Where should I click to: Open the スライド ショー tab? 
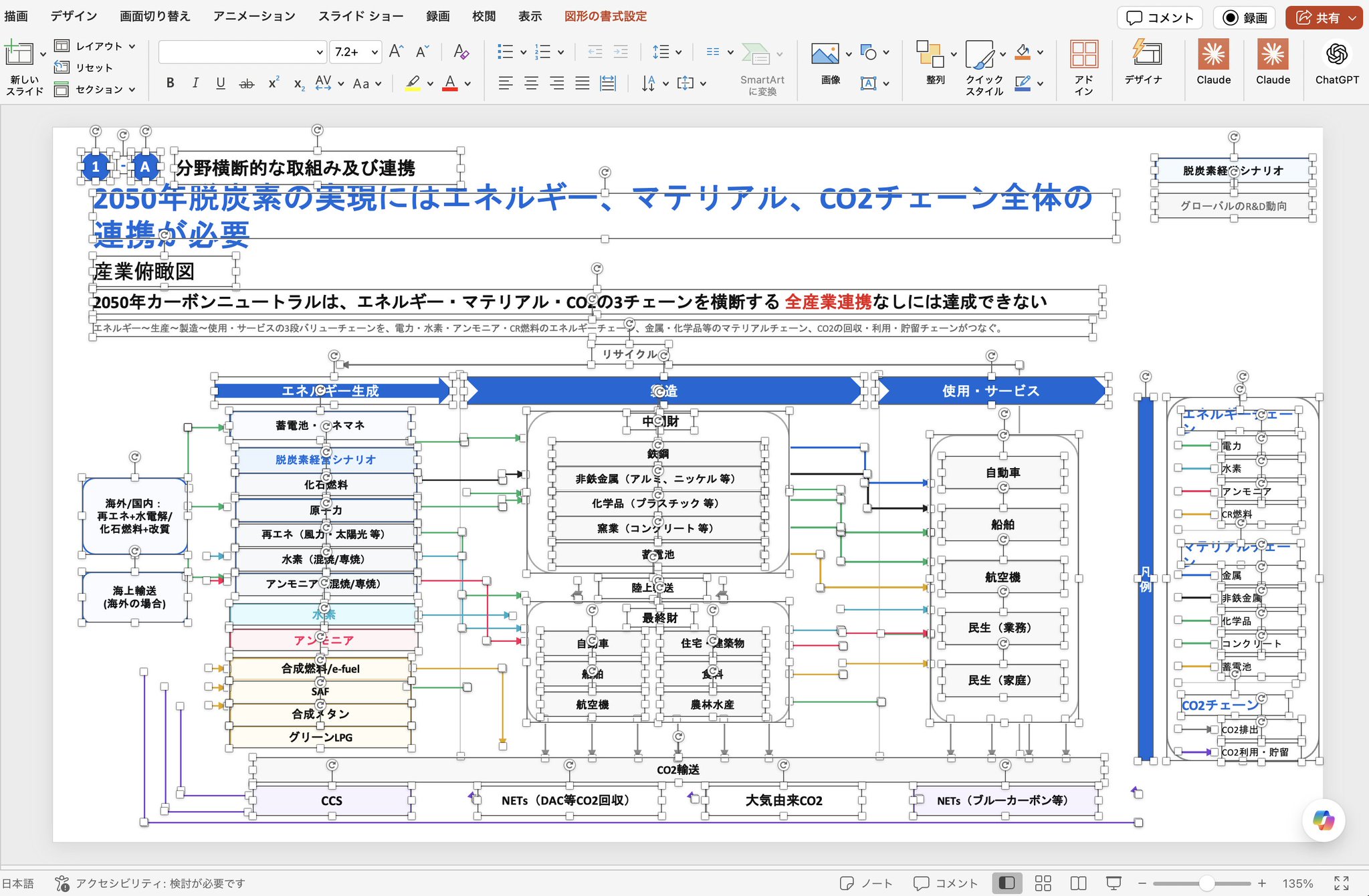click(360, 16)
